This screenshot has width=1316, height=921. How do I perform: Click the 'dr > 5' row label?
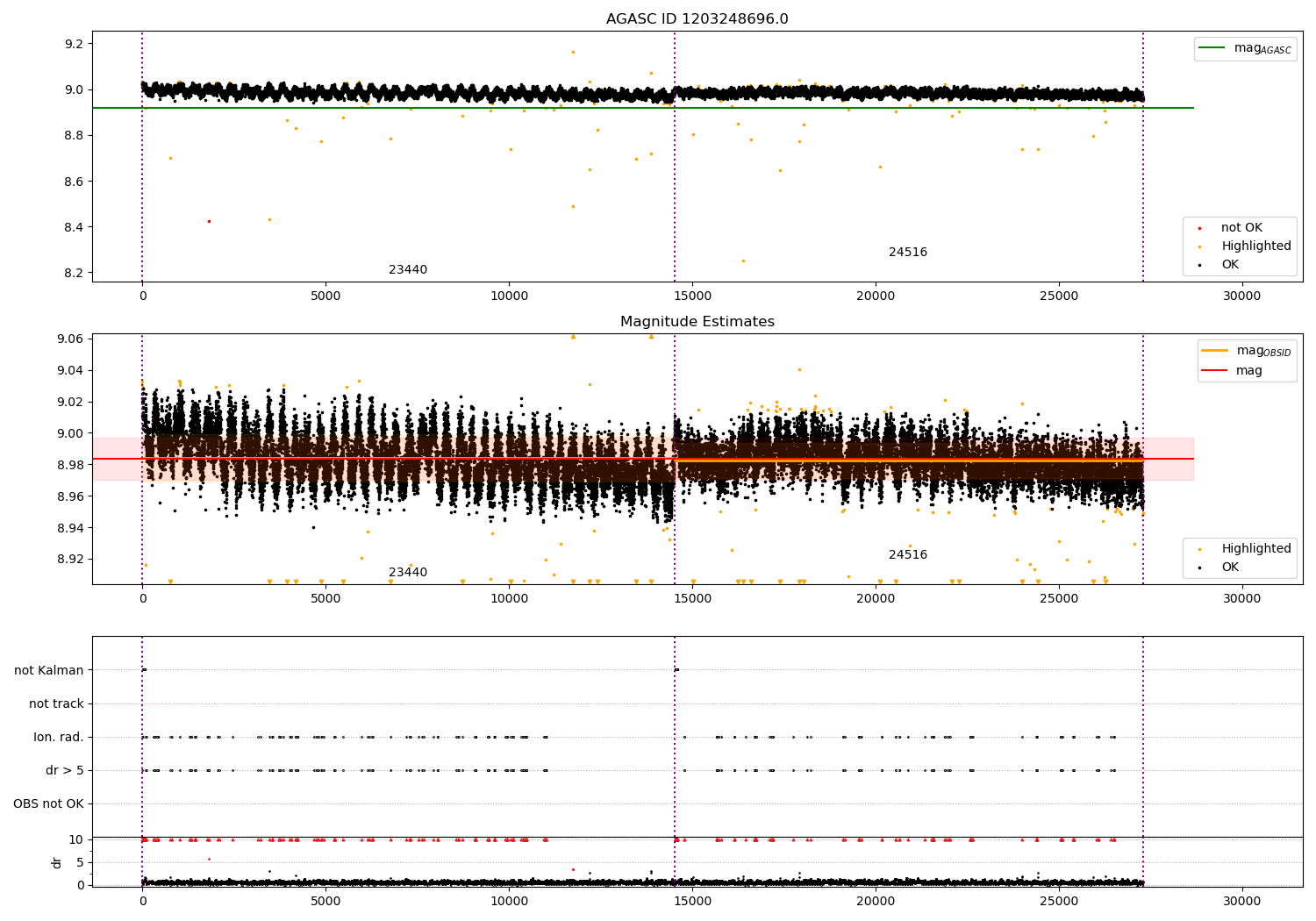[x=65, y=770]
